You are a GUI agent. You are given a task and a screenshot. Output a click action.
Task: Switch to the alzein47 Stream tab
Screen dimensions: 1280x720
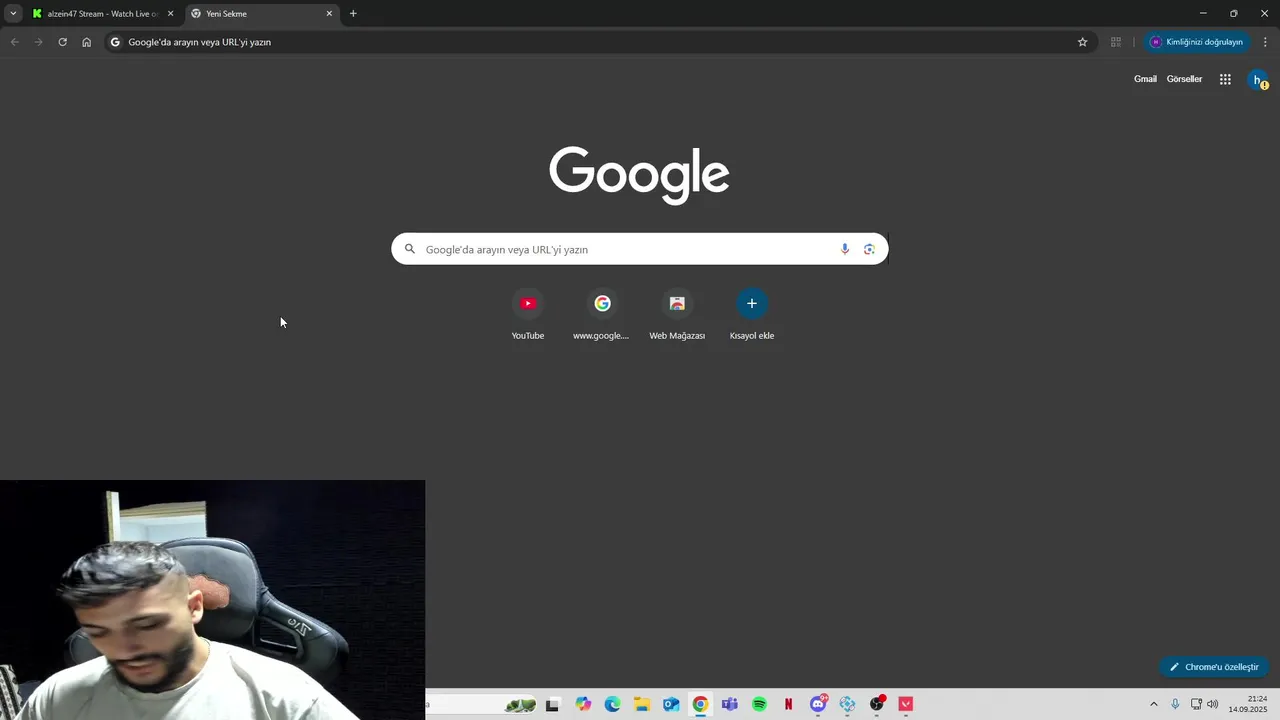(x=103, y=14)
